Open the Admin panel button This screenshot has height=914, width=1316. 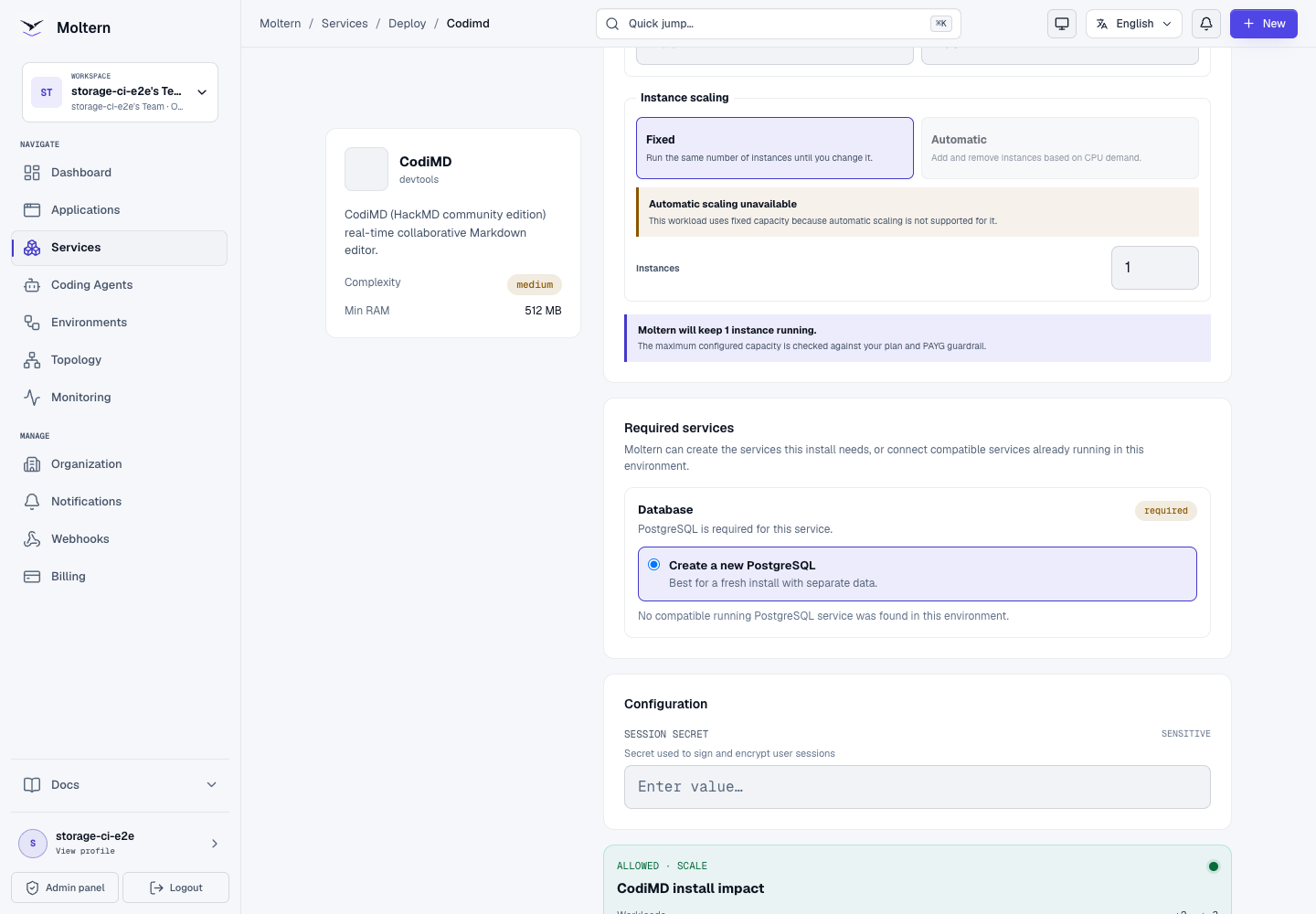coord(65,887)
